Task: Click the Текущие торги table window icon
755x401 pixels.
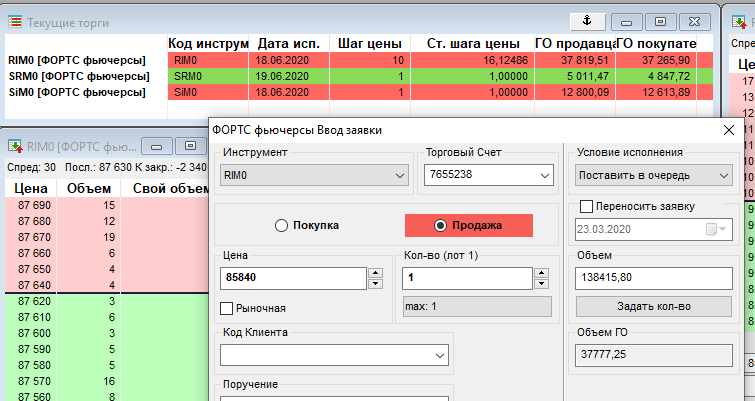Action: pyautogui.click(x=15, y=22)
